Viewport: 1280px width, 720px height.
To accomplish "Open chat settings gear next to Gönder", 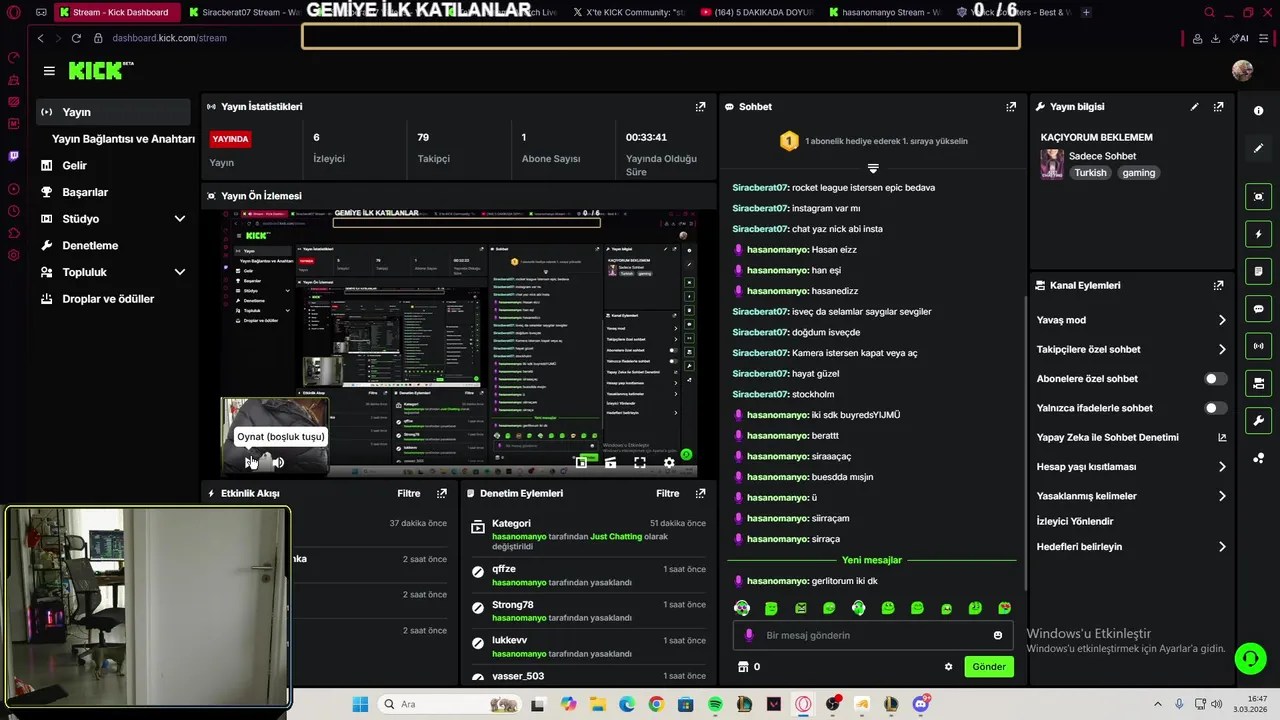I will click(948, 667).
